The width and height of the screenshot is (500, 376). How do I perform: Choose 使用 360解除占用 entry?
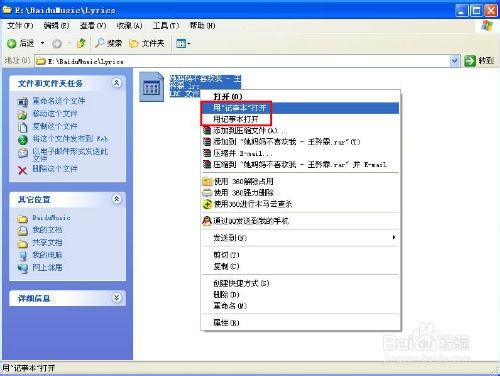click(300, 181)
